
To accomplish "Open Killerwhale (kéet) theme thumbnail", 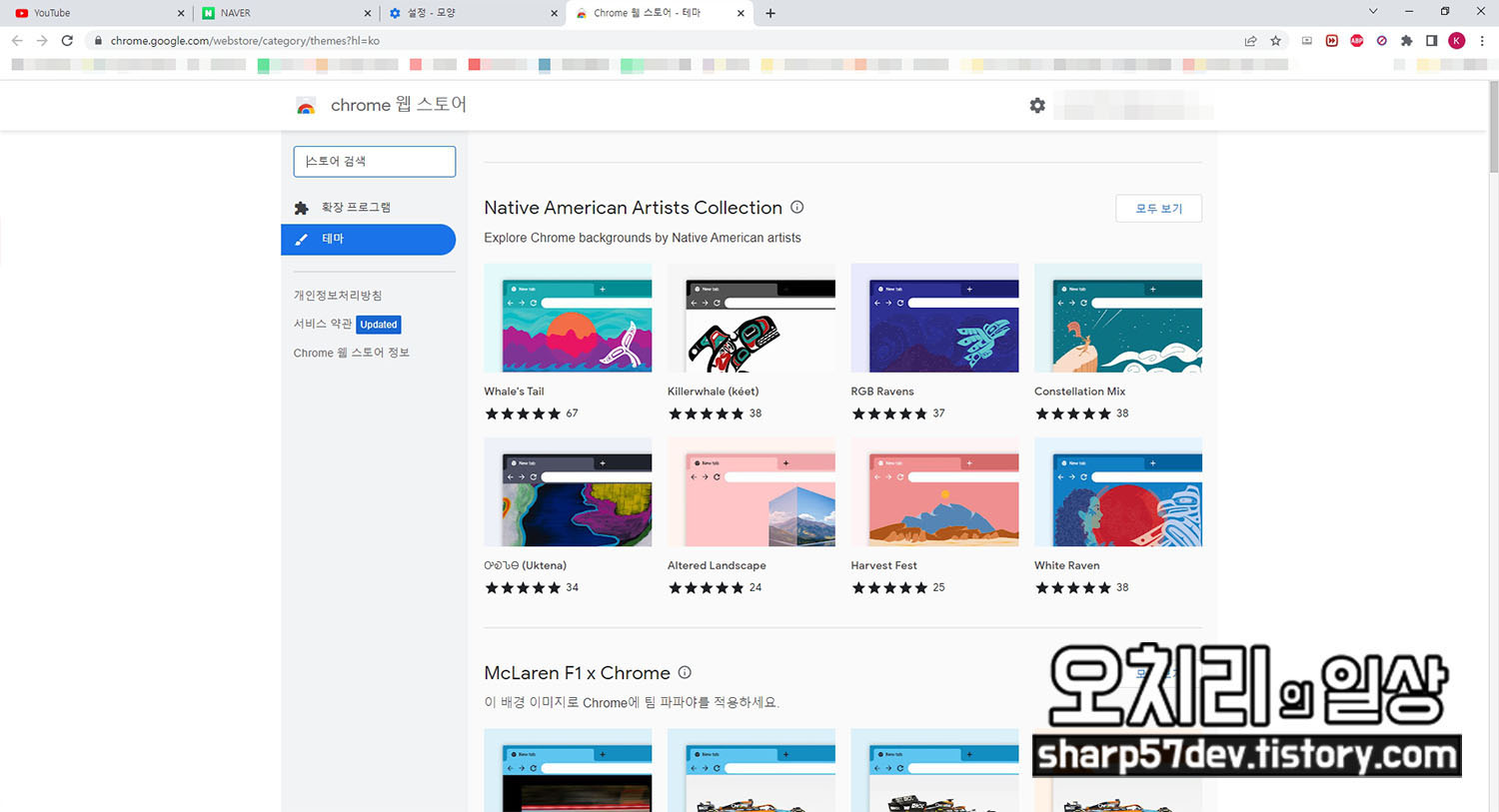I will pos(751,318).
